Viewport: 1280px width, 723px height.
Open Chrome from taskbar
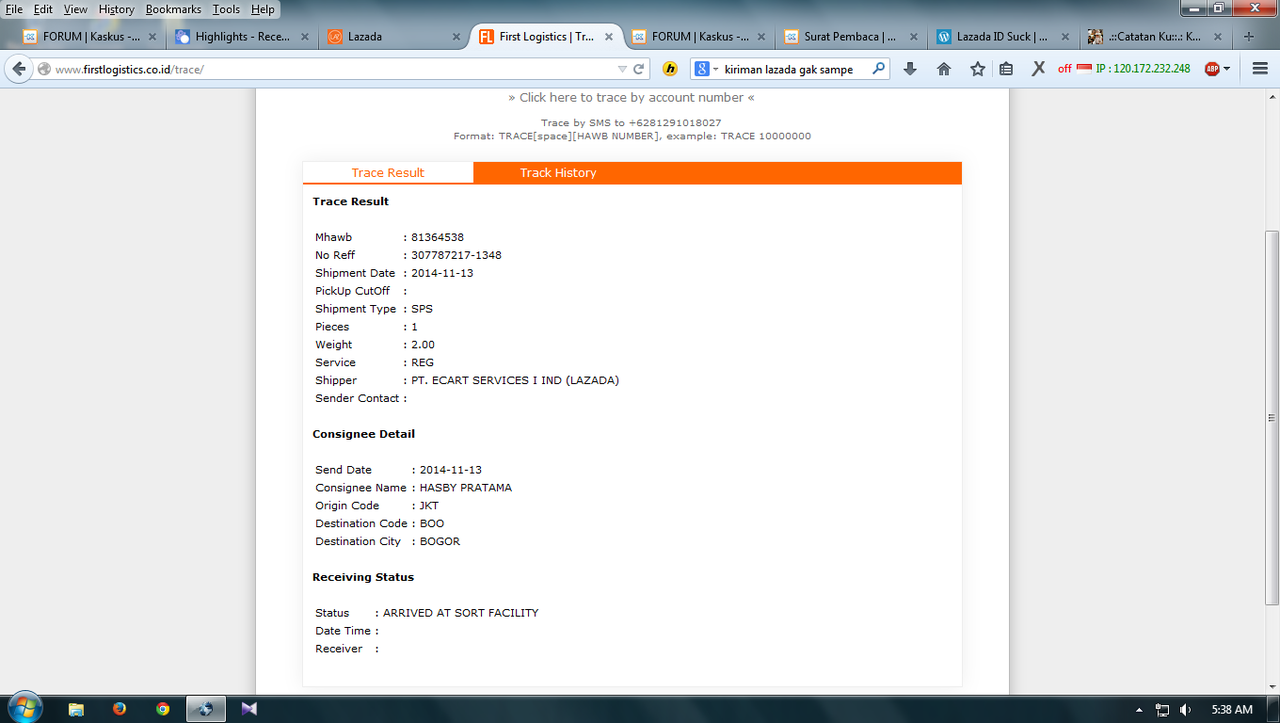tap(163, 709)
